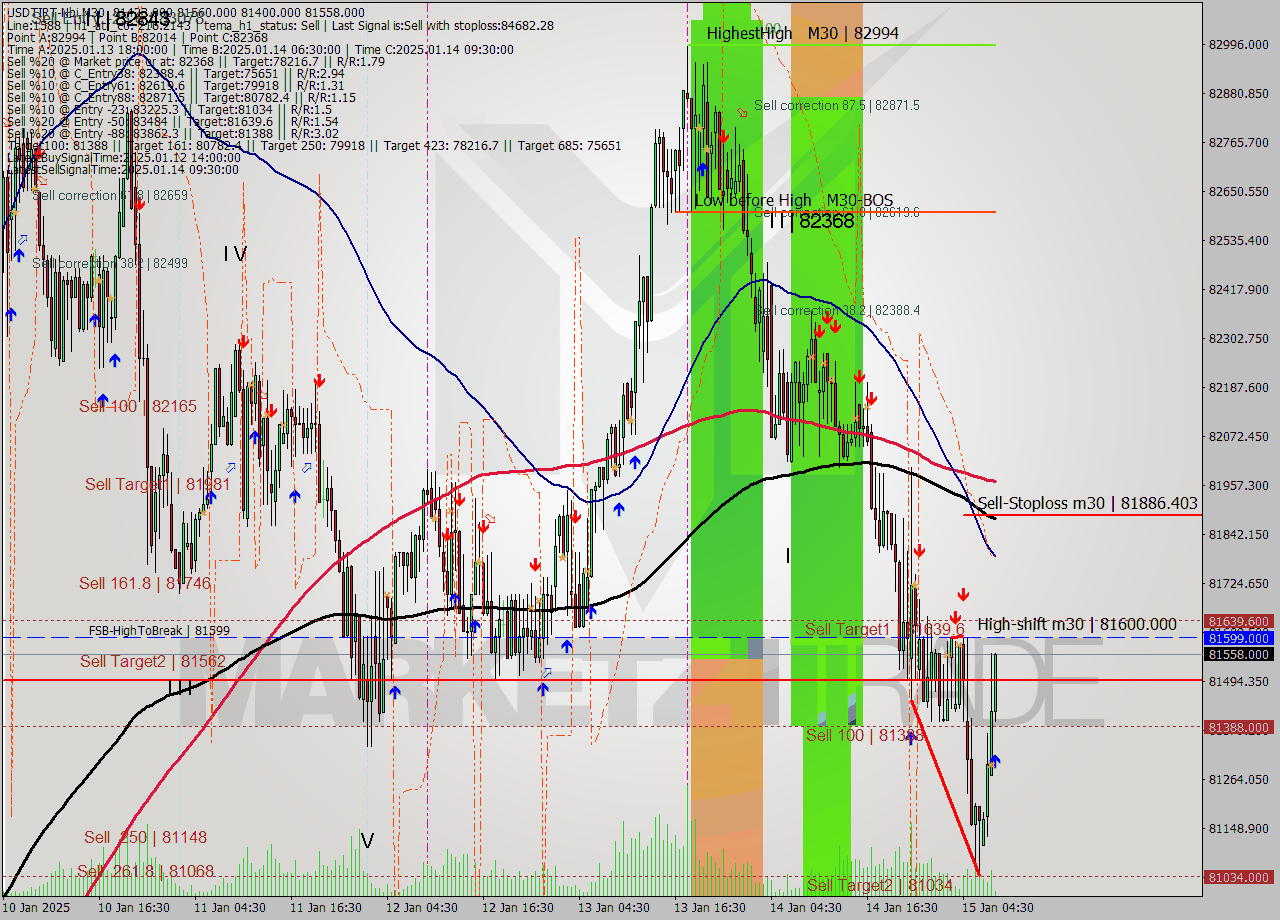The width and height of the screenshot is (1280, 920).
Task: Click the 82996.000 price axis value
Action: (x=1238, y=44)
